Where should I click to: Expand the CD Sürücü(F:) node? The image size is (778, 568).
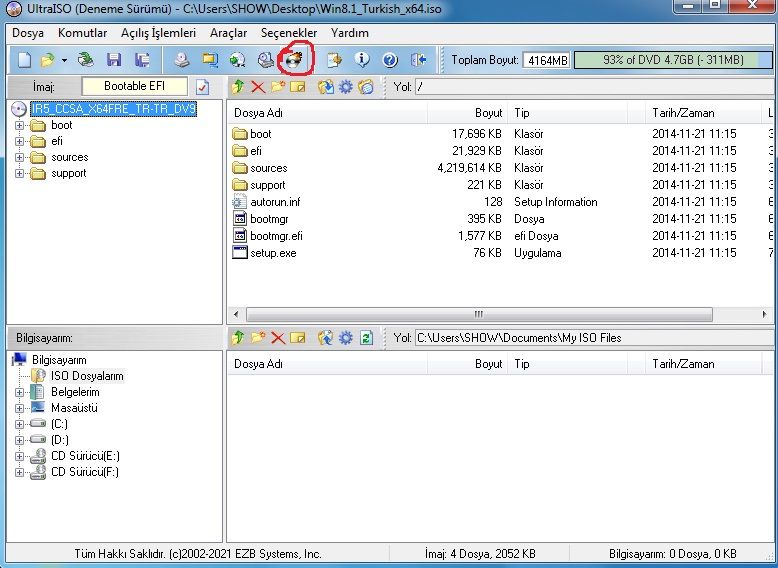[x=19, y=472]
